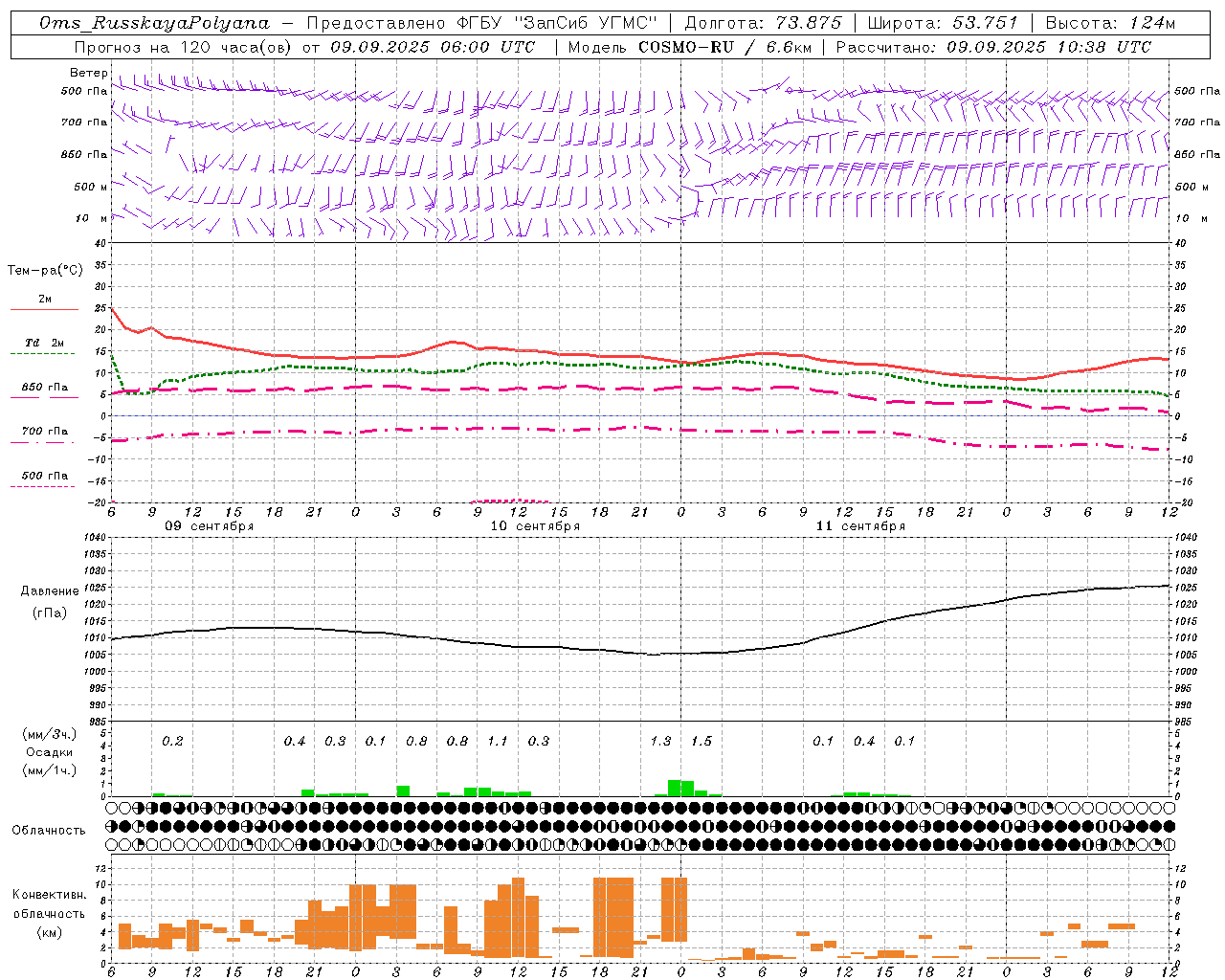Click the Облачность cloud cover label
This screenshot has width=1225, height=980.
pos(49,830)
